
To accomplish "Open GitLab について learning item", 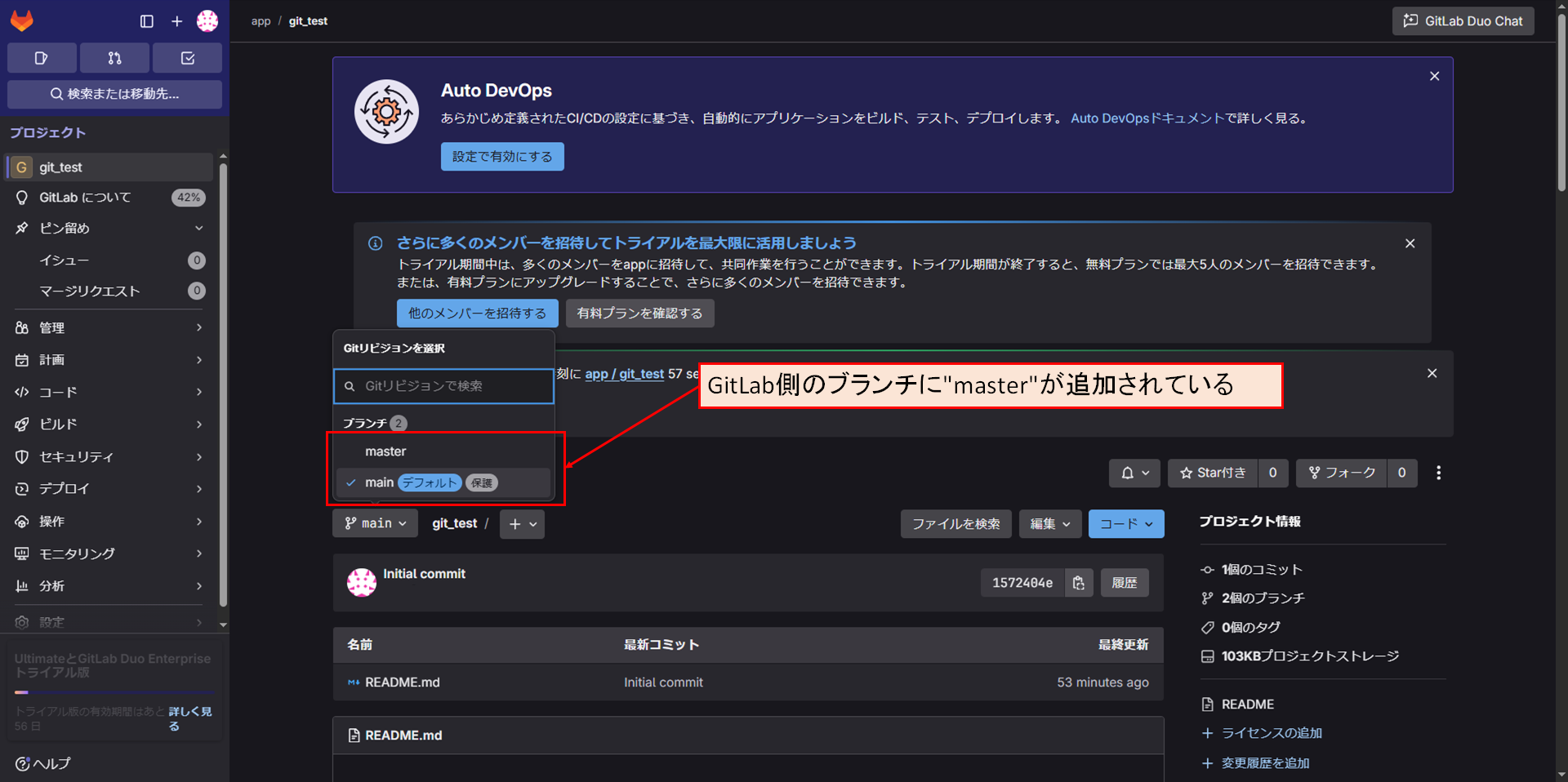I will (109, 198).
